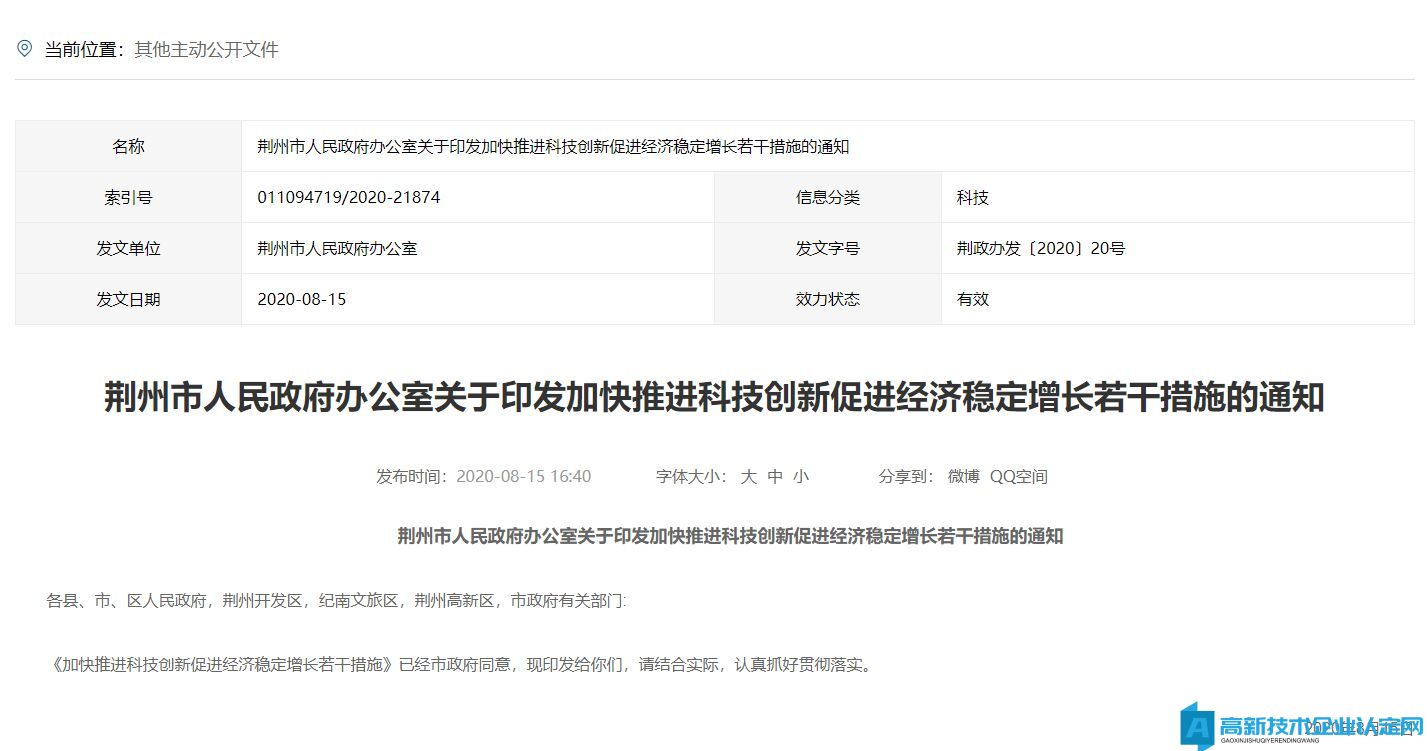Click the 2020-08-15 issue date cell
Image resolution: width=1427 pixels, height=751 pixels.
[478, 299]
